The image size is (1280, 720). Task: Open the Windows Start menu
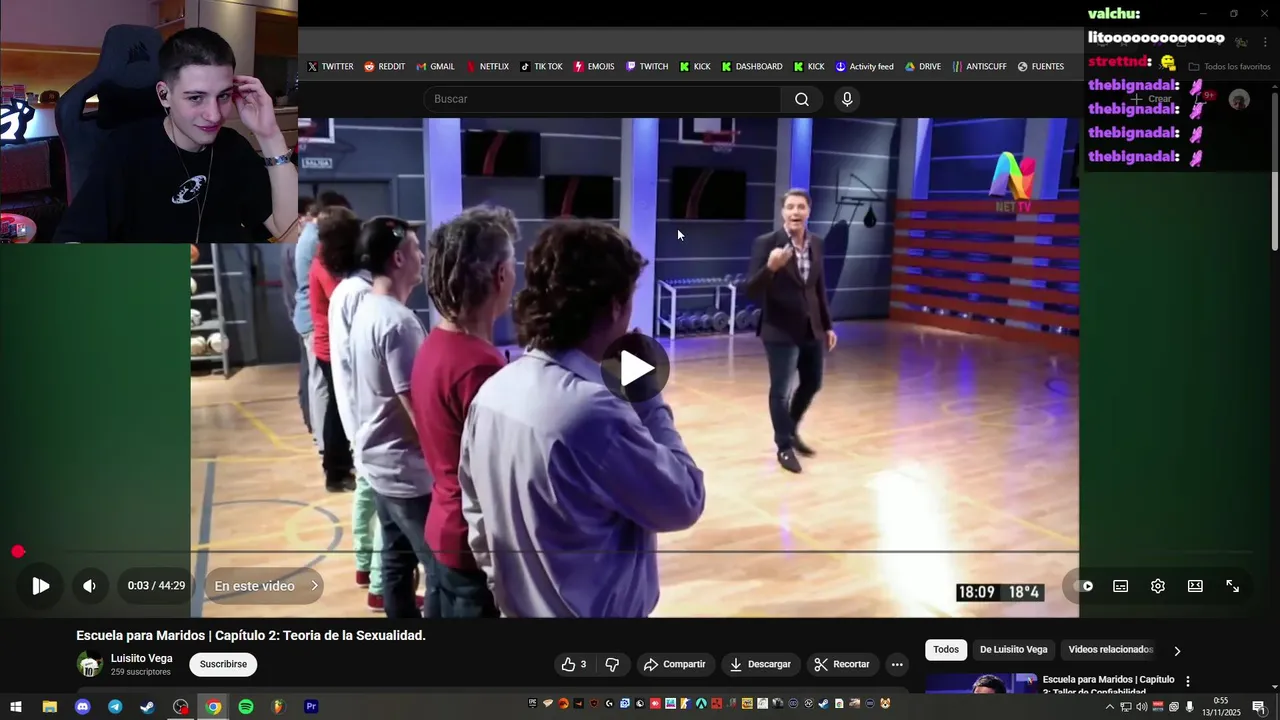(16, 707)
